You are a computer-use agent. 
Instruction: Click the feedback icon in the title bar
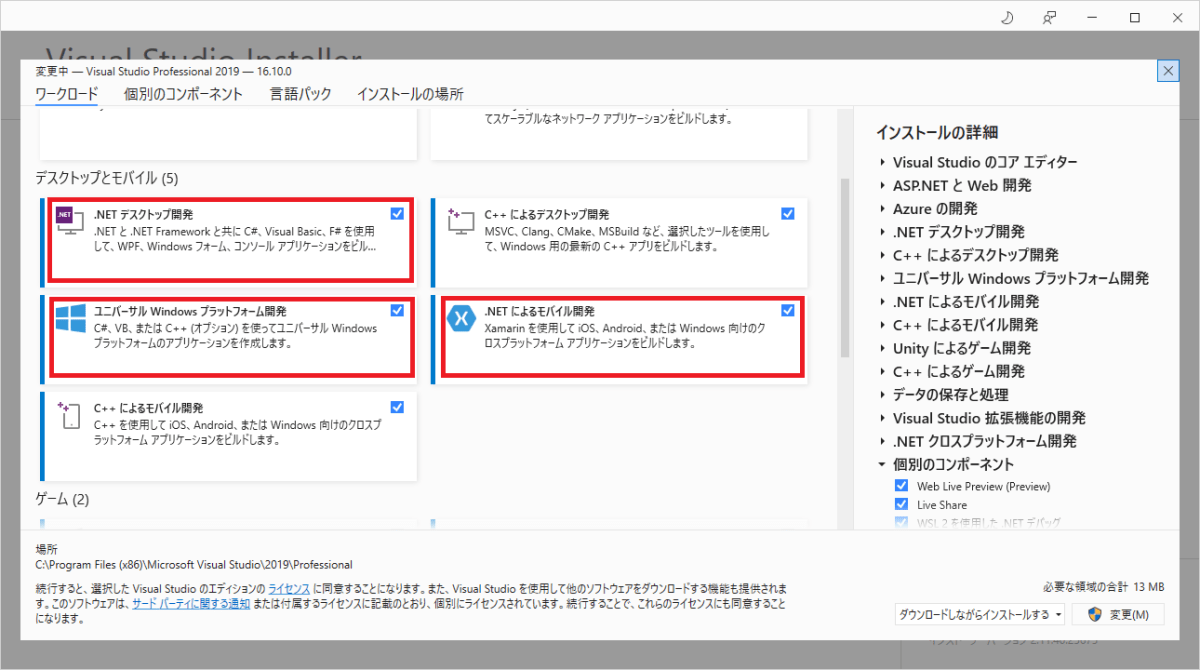[x=1048, y=17]
